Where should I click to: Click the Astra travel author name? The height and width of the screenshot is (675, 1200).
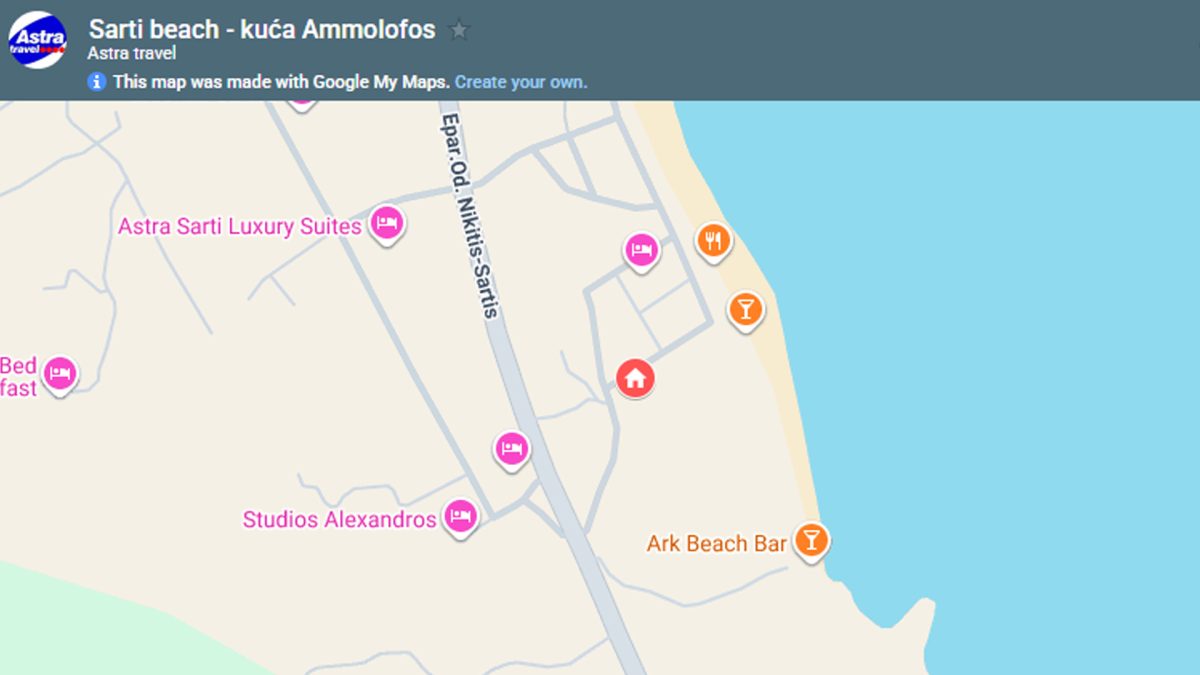(132, 53)
